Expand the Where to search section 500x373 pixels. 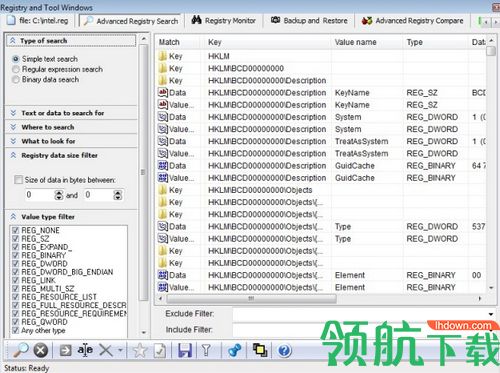pos(13,127)
